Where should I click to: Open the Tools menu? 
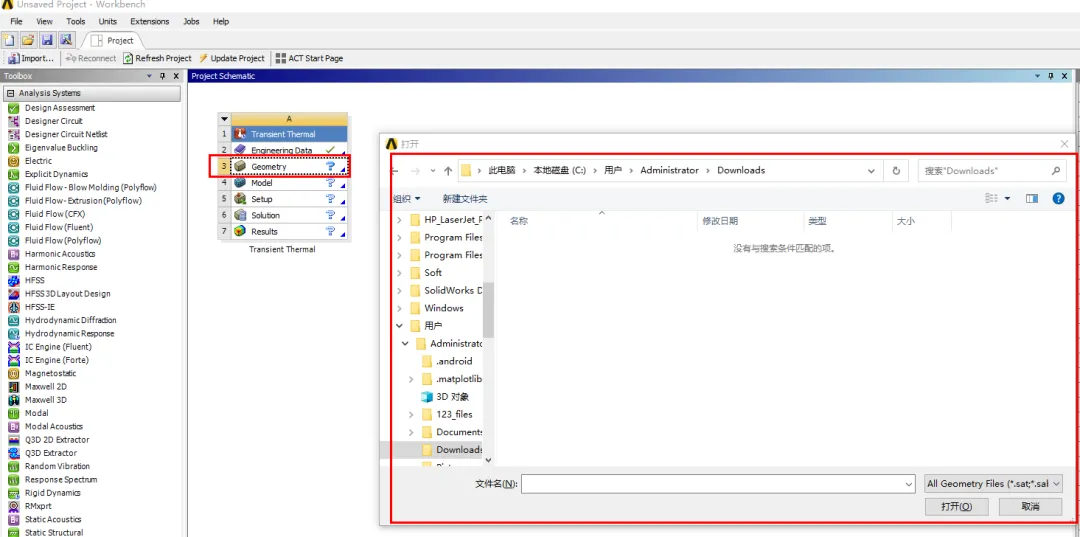coord(76,21)
